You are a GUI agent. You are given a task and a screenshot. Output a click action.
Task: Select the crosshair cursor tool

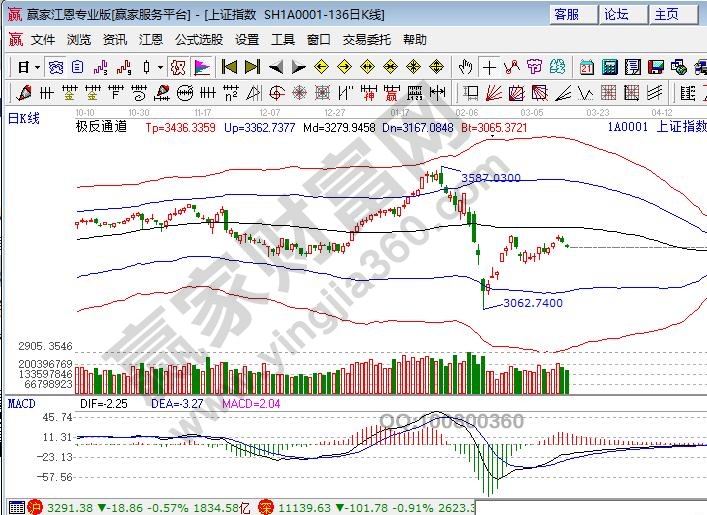pos(489,67)
